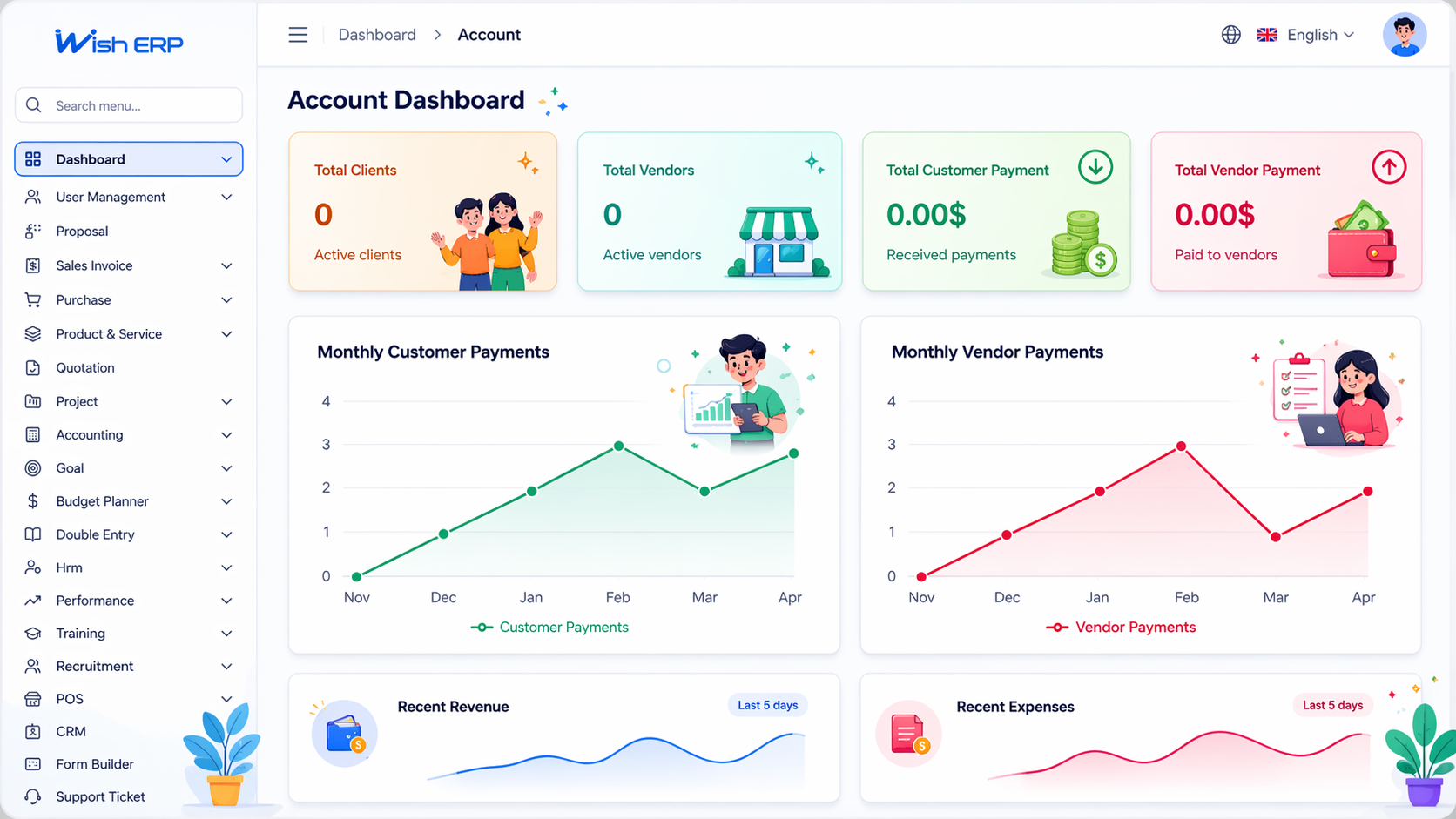Click the Dashboard breadcrumb link
This screenshot has height=819, width=1456.
point(377,35)
